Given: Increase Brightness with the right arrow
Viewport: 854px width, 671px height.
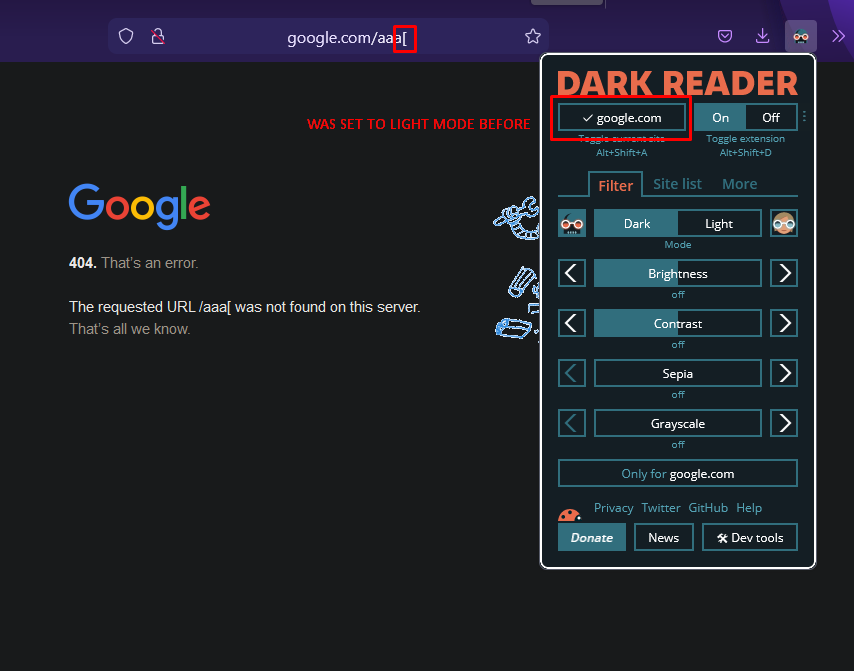Looking at the screenshot, I should (x=784, y=273).
